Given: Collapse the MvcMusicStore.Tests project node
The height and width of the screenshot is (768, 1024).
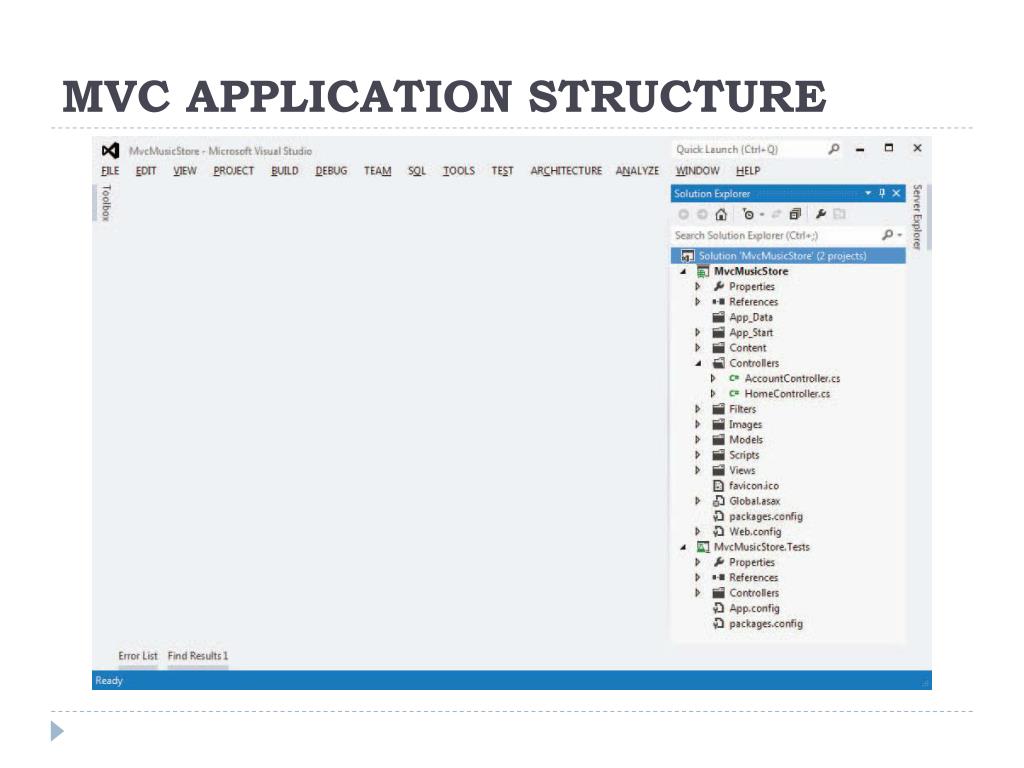Looking at the screenshot, I should click(683, 547).
